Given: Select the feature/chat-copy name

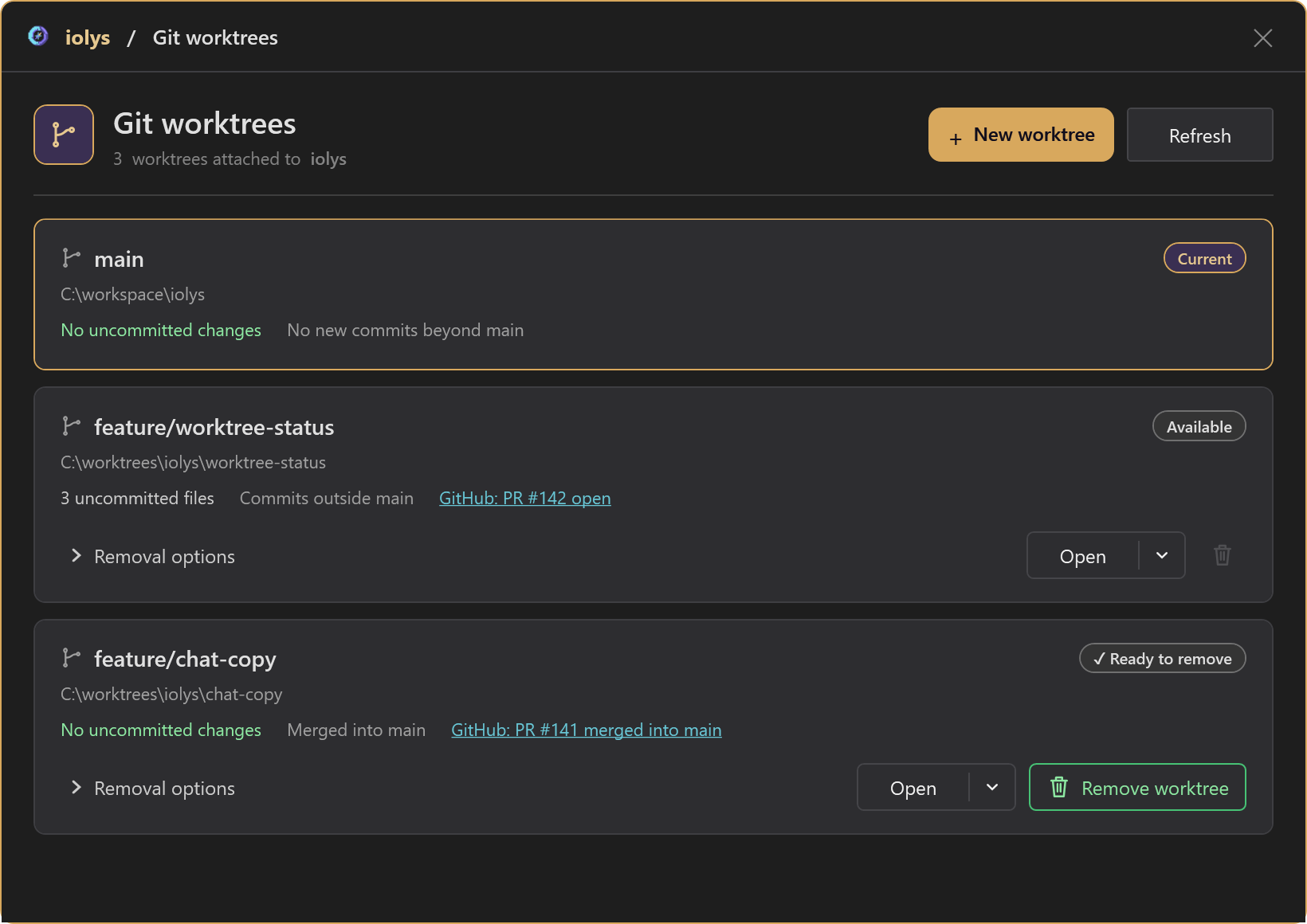Looking at the screenshot, I should [185, 659].
